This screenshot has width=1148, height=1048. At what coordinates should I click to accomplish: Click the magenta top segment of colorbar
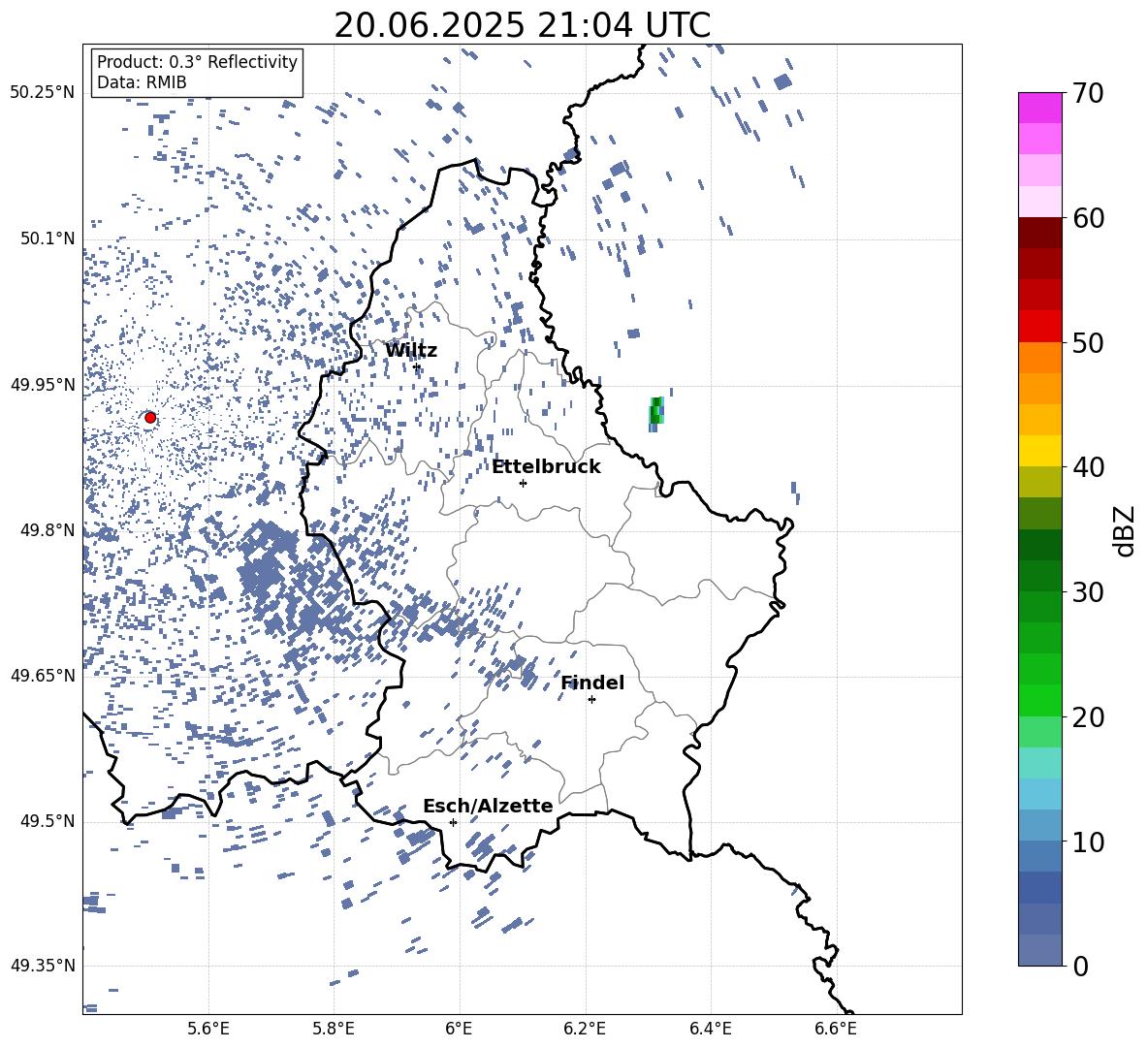tap(1040, 108)
